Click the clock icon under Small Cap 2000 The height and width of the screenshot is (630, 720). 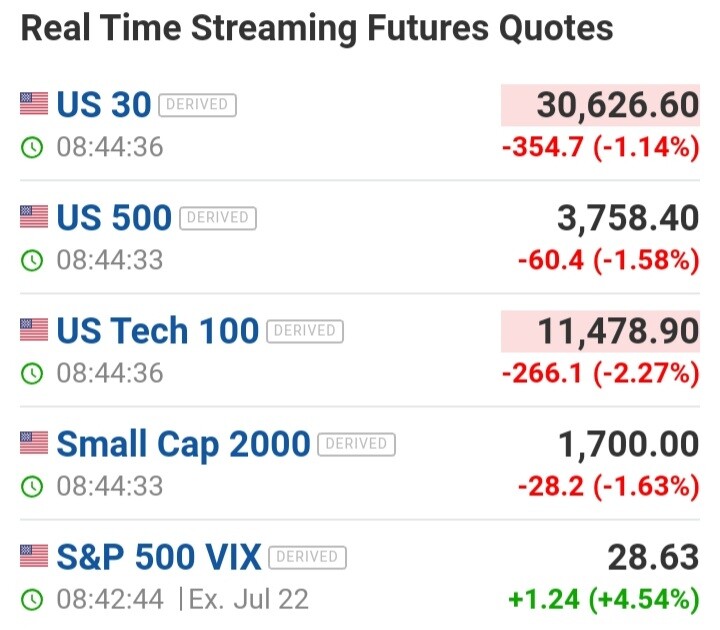(x=32, y=487)
